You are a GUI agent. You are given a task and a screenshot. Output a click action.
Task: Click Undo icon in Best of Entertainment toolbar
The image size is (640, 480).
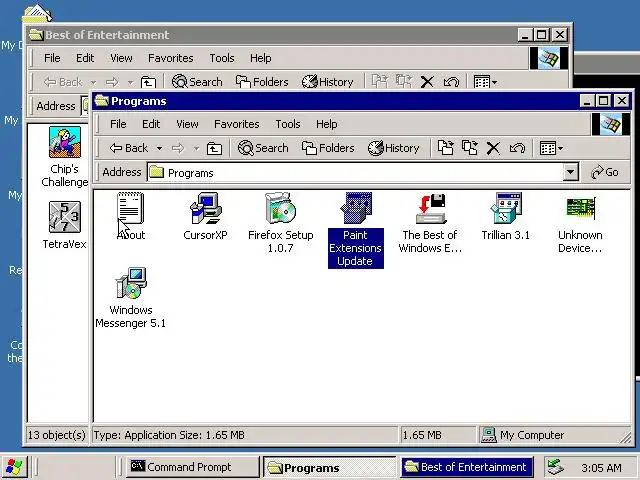pos(451,82)
